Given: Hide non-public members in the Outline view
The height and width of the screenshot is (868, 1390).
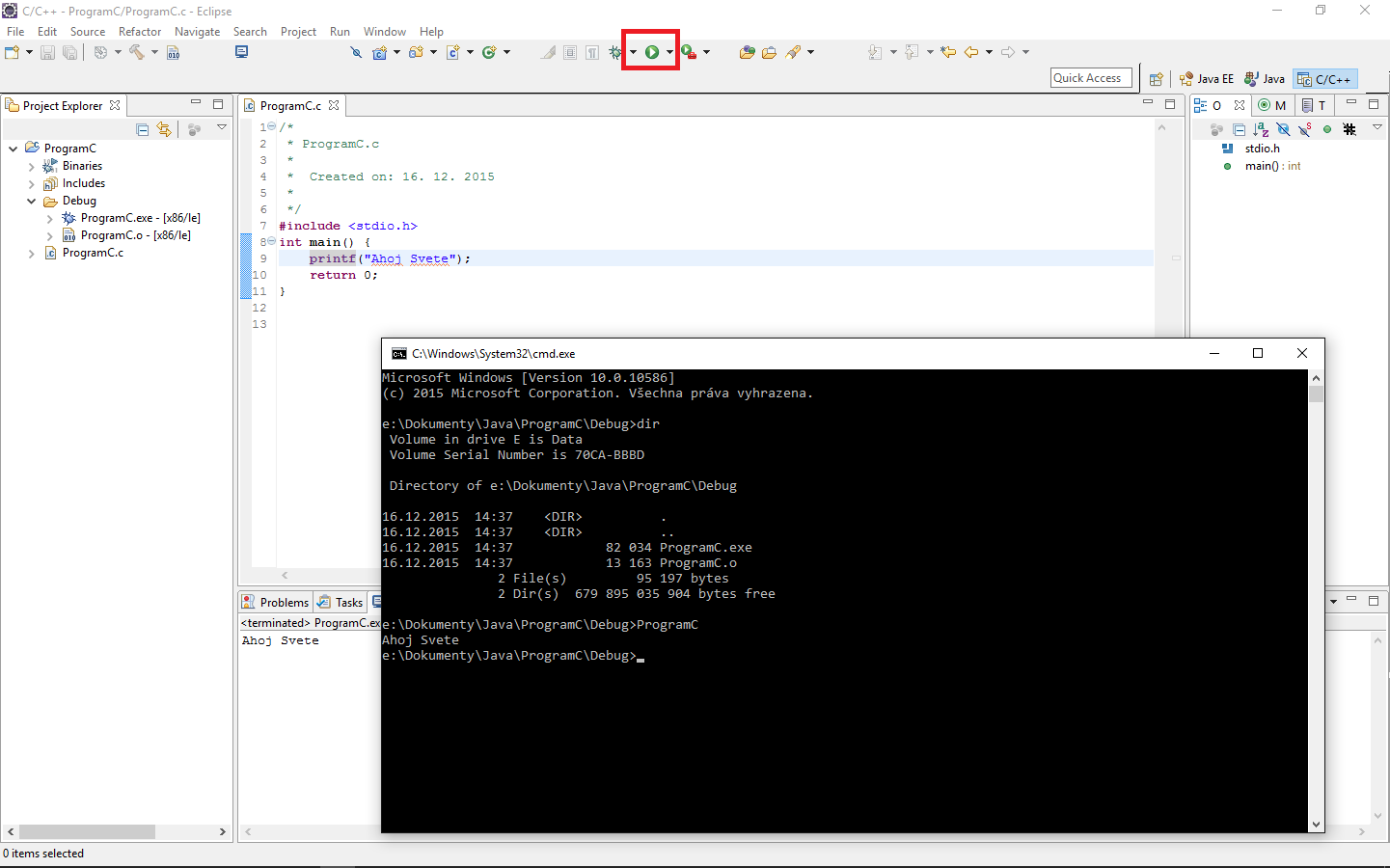Looking at the screenshot, I should coord(1327,128).
